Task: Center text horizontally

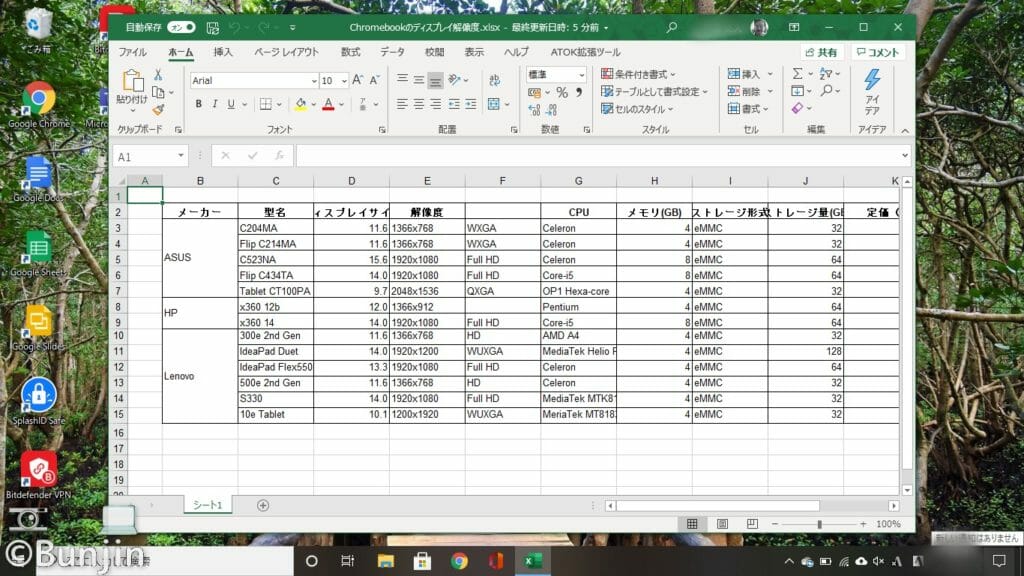Action: tap(419, 104)
